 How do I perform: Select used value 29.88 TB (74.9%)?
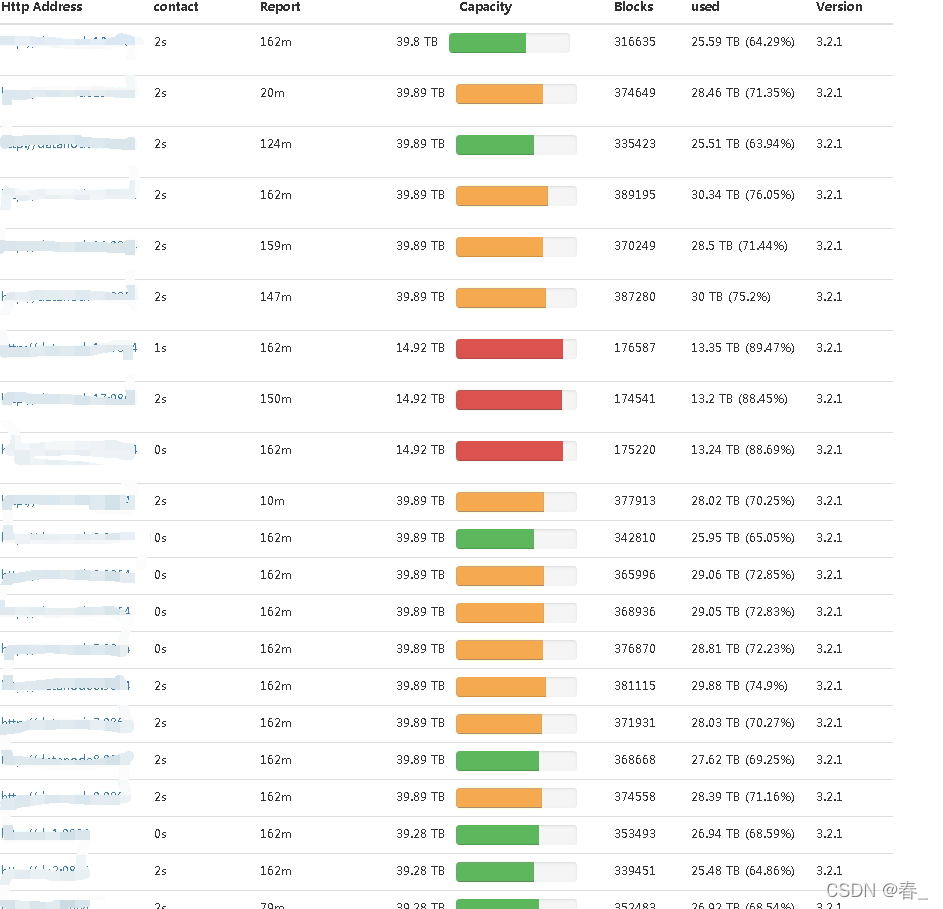[739, 687]
